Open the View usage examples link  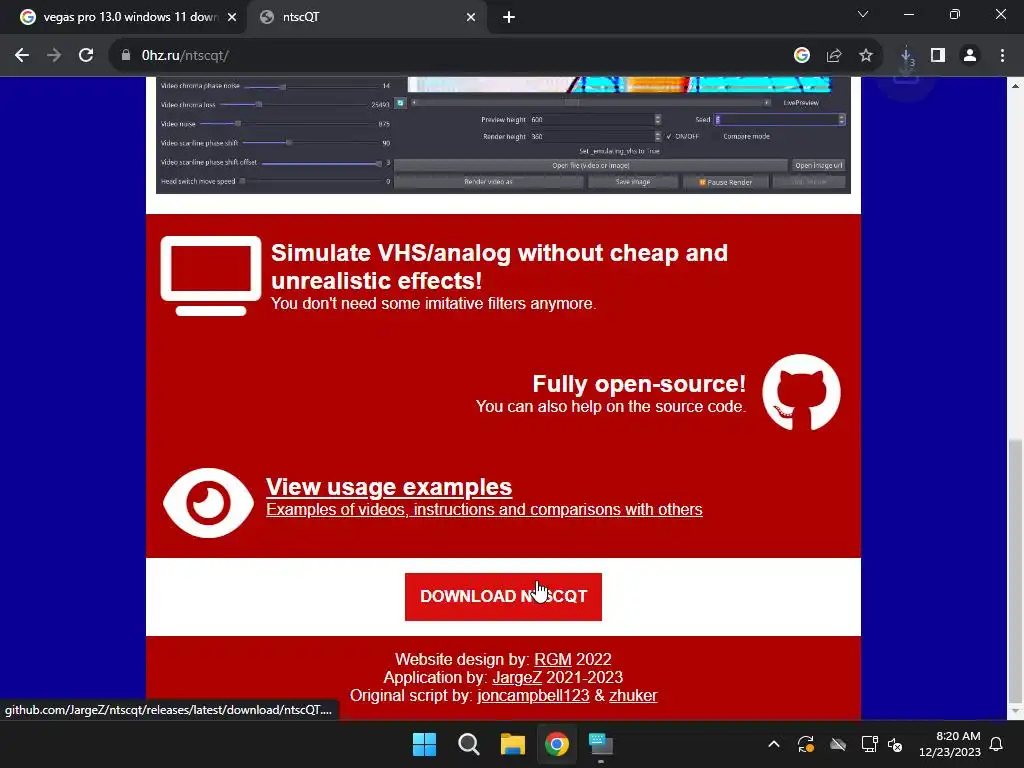tap(389, 487)
